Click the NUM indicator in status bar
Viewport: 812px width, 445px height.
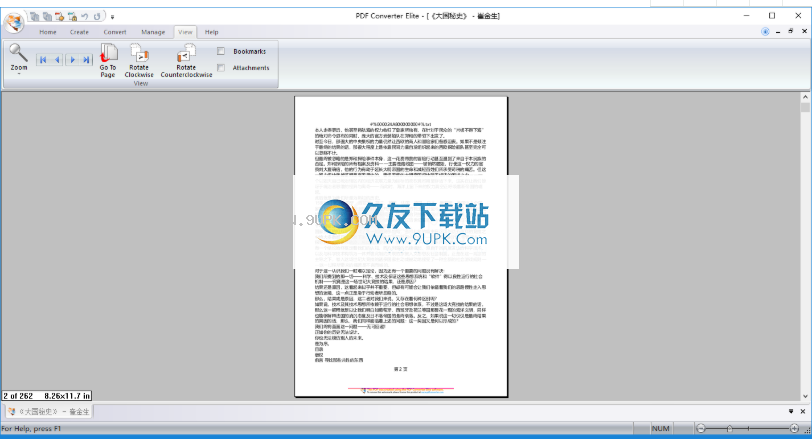[x=660, y=428]
